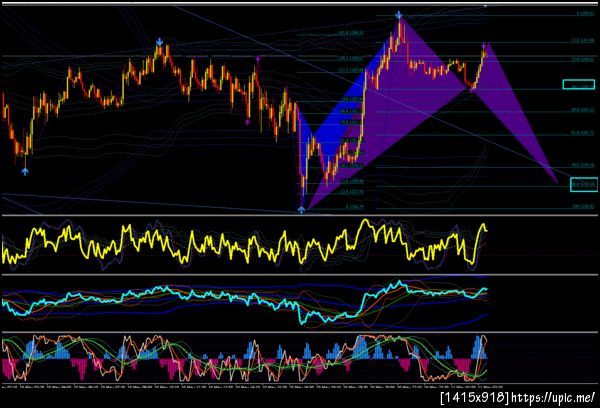Click the time axis labels along the chart bottom

point(253,386)
